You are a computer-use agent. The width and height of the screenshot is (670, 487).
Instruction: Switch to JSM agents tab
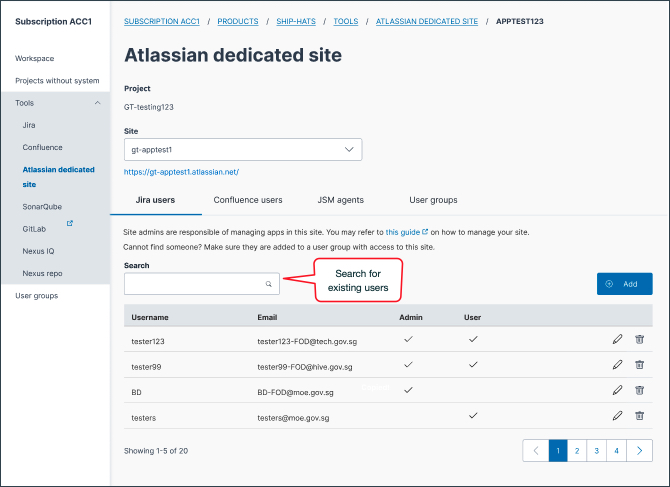click(x=341, y=200)
